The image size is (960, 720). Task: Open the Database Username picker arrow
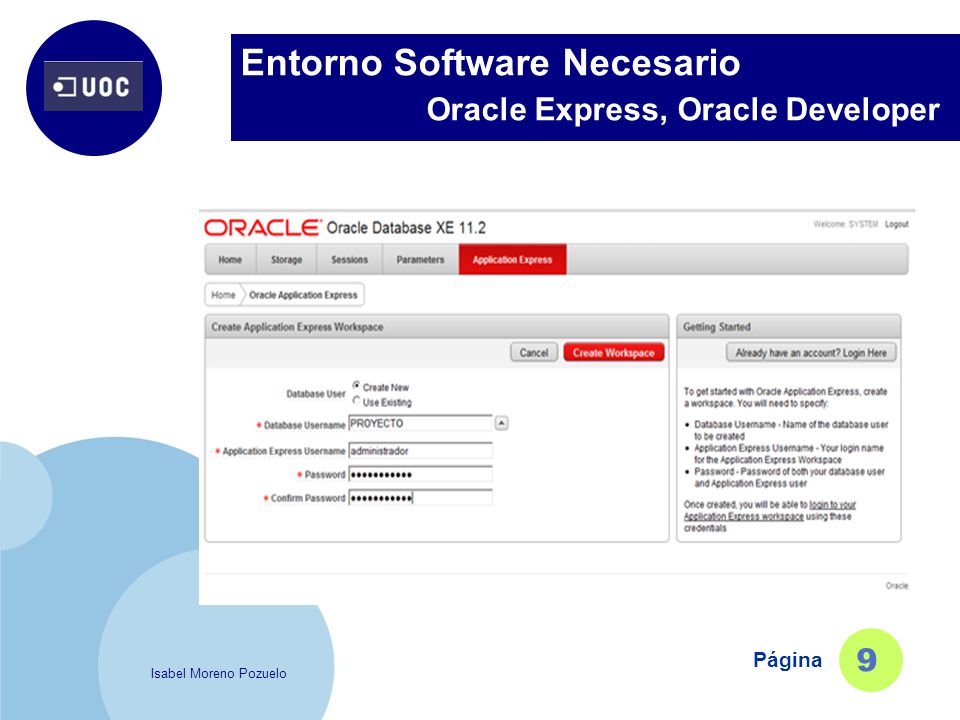pyautogui.click(x=501, y=423)
